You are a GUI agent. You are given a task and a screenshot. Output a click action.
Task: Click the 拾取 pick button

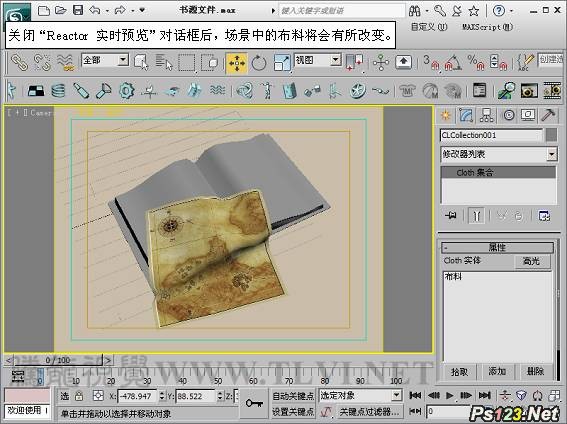(x=459, y=372)
